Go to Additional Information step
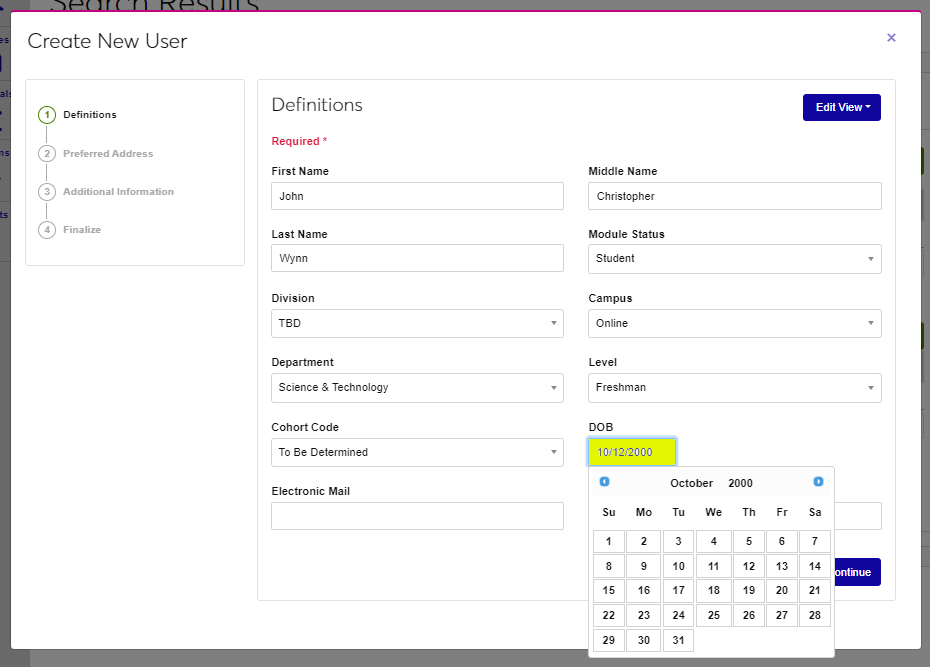 pyautogui.click(x=117, y=192)
